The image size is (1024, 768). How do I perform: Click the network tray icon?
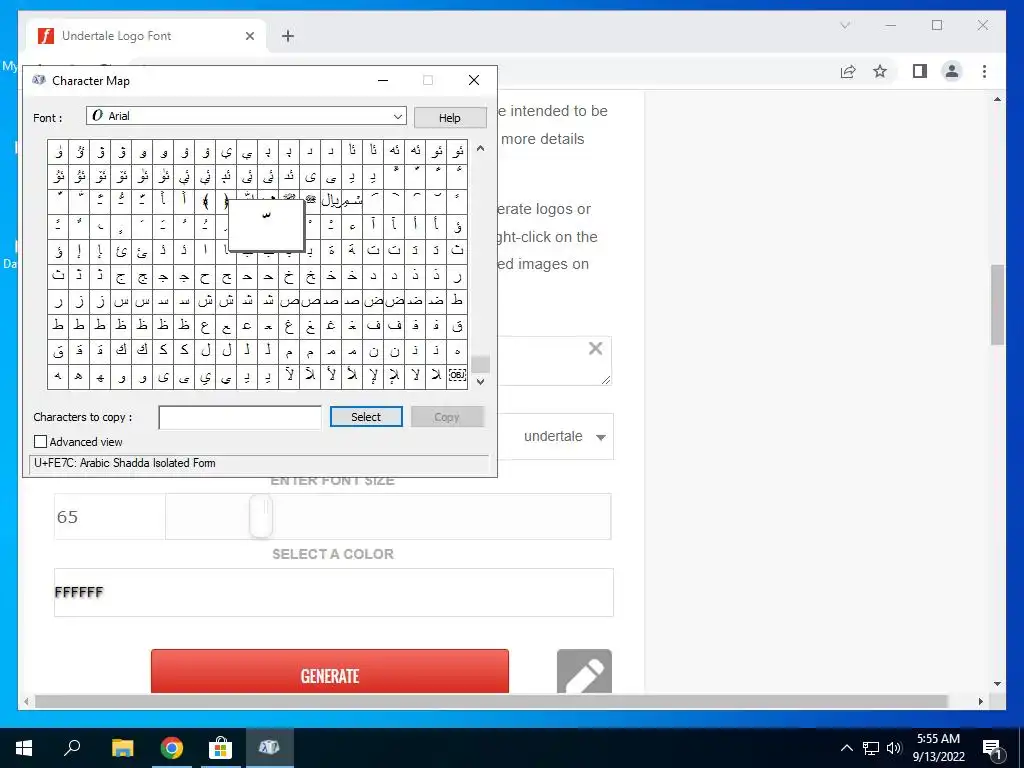pos(871,748)
